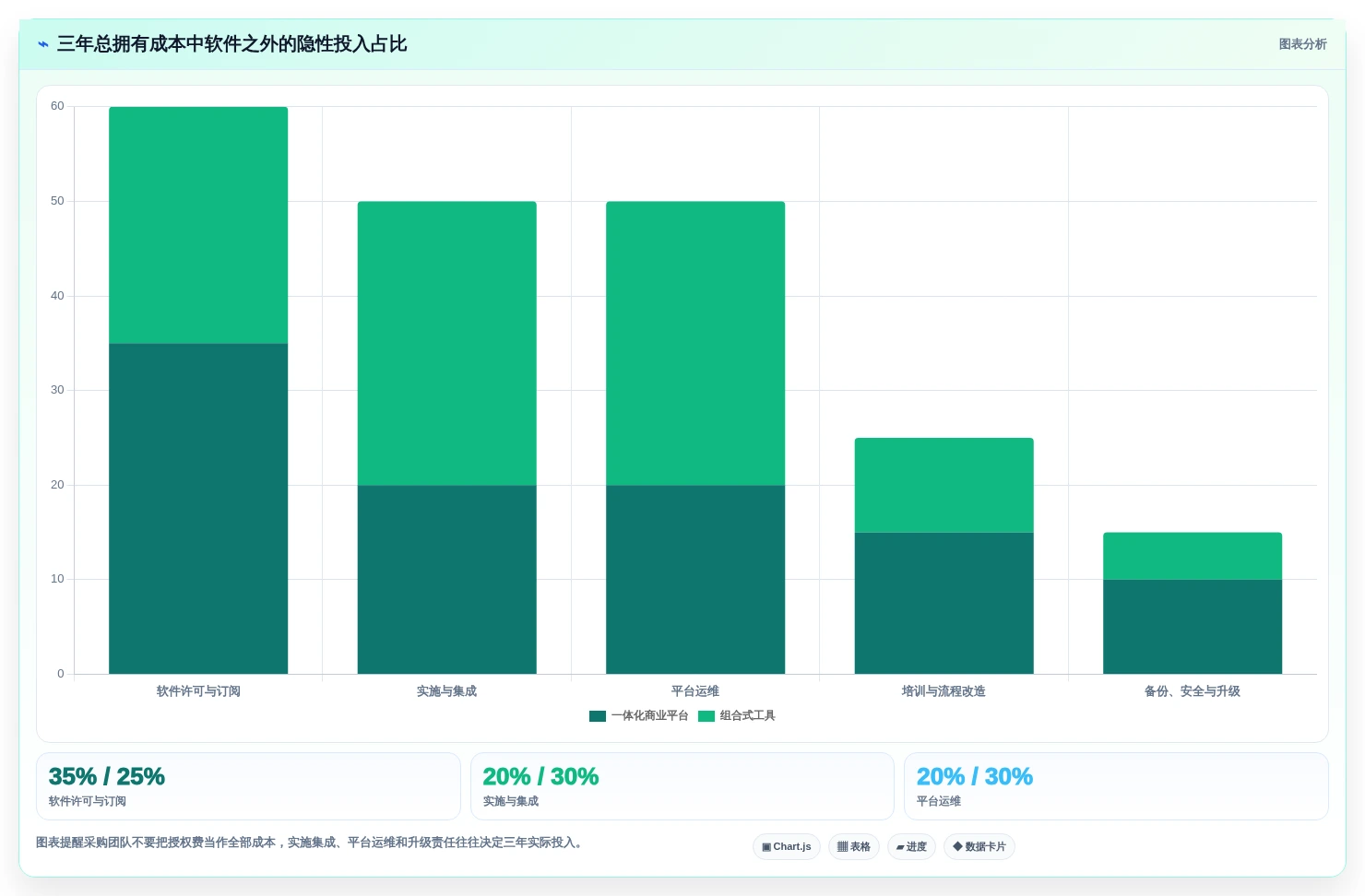Click the 备份、安全与升级 x-axis label
The width and height of the screenshot is (1365, 896).
pyautogui.click(x=1193, y=691)
